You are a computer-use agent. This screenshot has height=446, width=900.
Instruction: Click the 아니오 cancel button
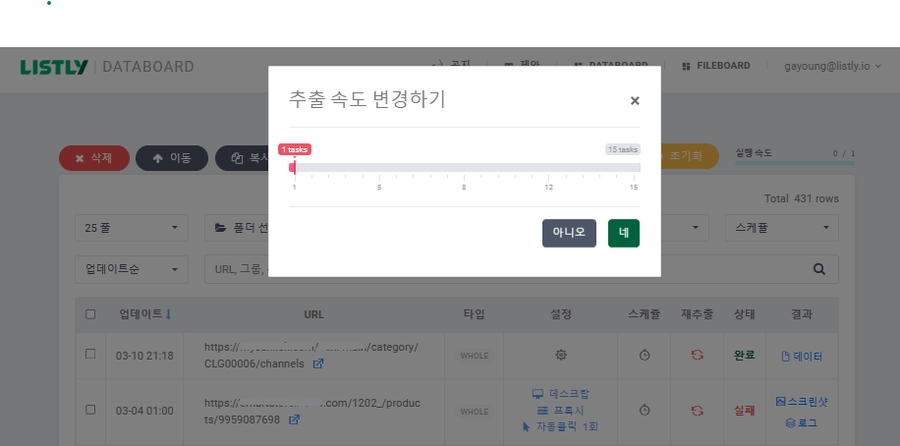569,233
